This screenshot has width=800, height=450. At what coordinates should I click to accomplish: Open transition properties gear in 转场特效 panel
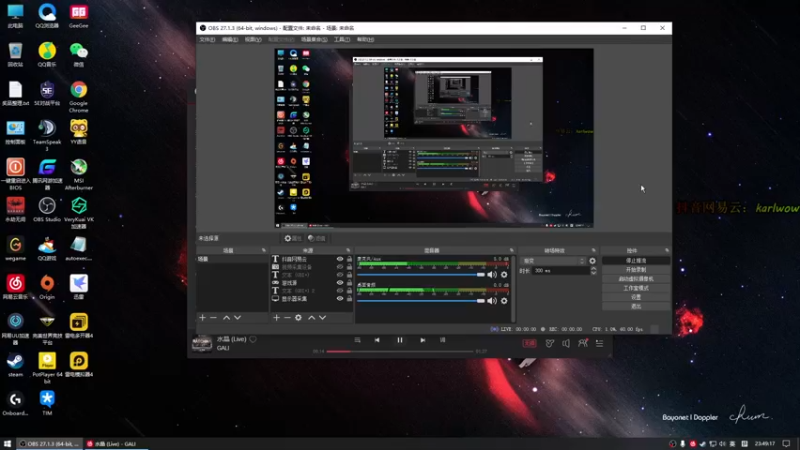click(592, 261)
